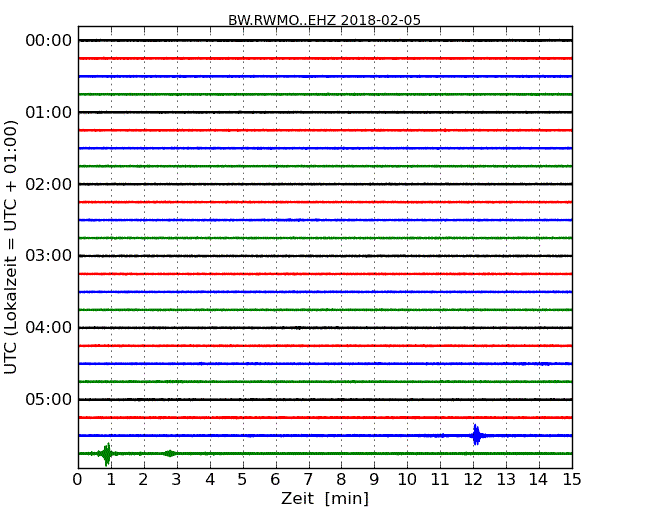Click x-axis tick label 10
This screenshot has width=650, height=520.
[x=407, y=480]
